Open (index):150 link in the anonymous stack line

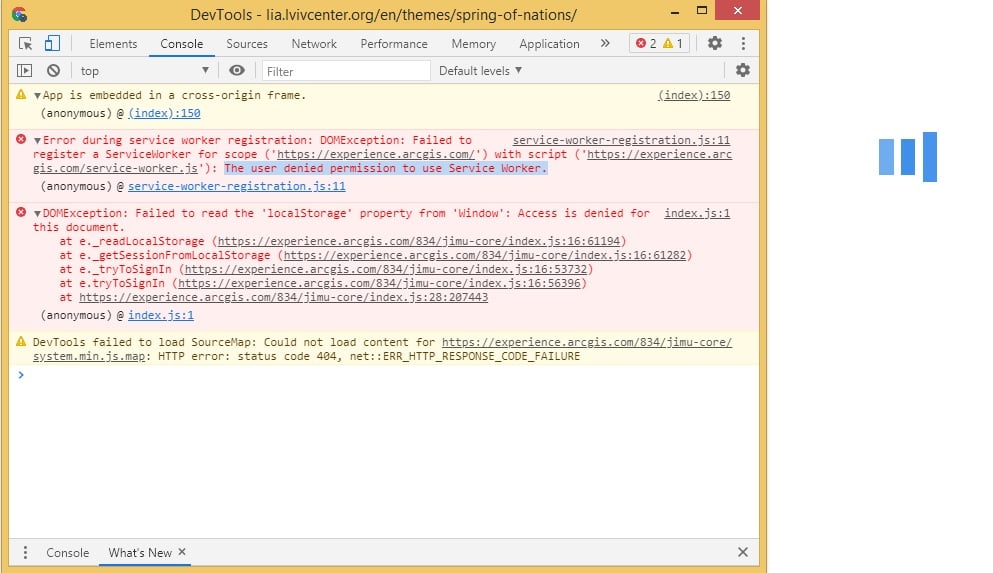pyautogui.click(x=165, y=113)
